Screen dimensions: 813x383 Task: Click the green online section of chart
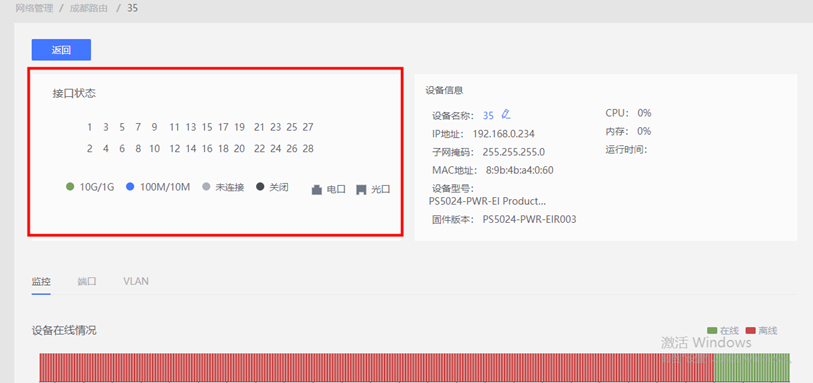[752, 368]
